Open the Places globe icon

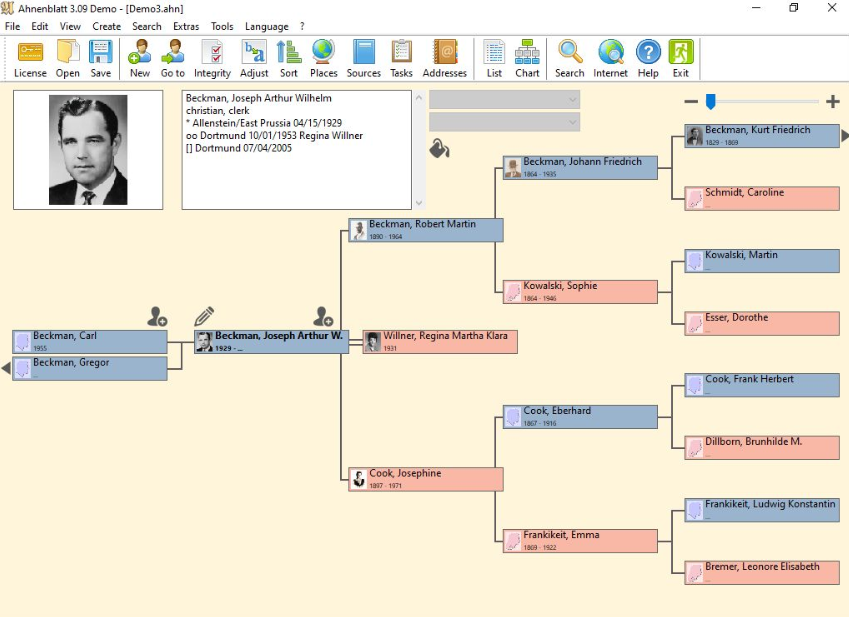click(x=323, y=58)
